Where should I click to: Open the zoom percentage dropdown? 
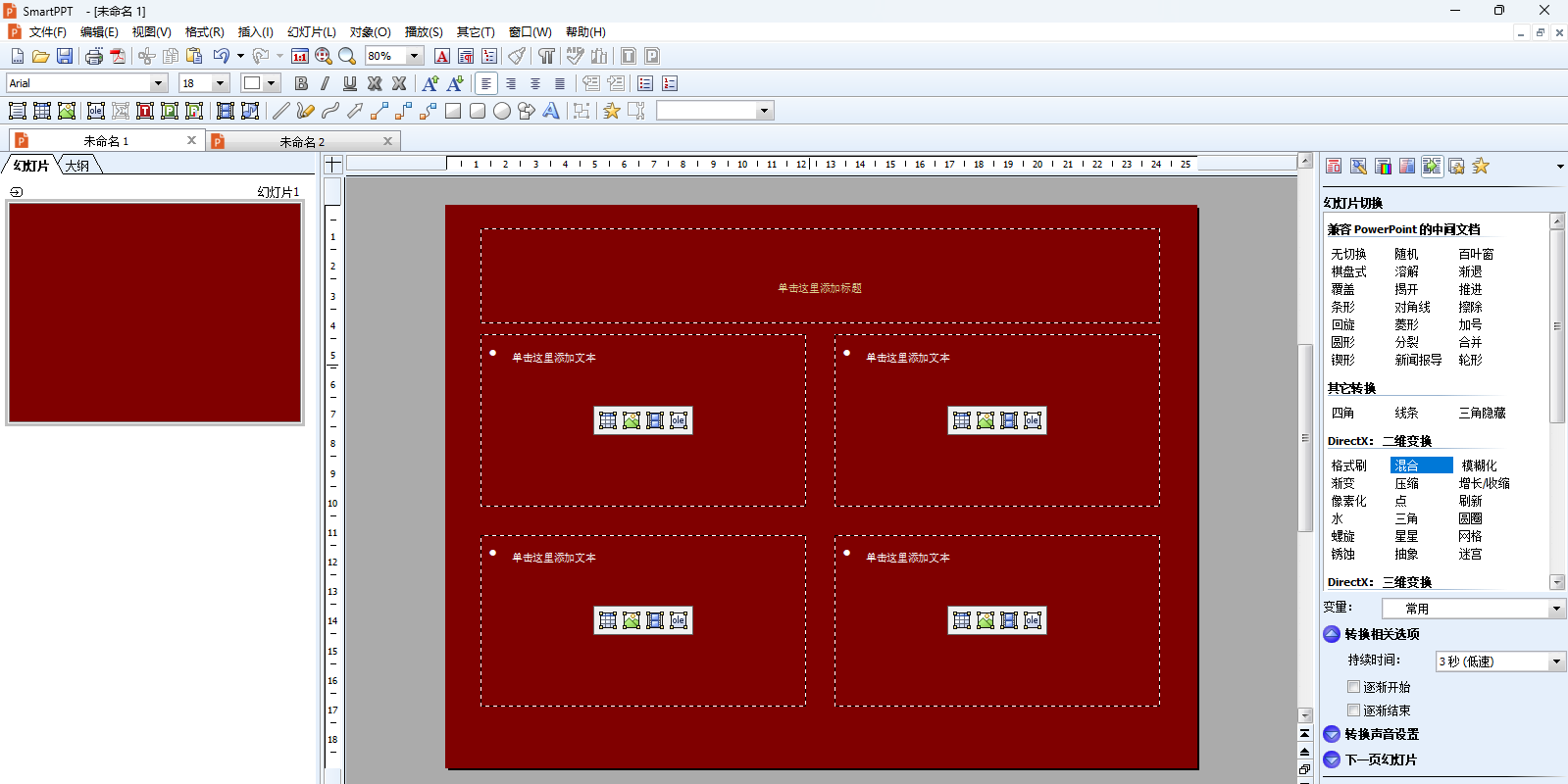tap(414, 56)
